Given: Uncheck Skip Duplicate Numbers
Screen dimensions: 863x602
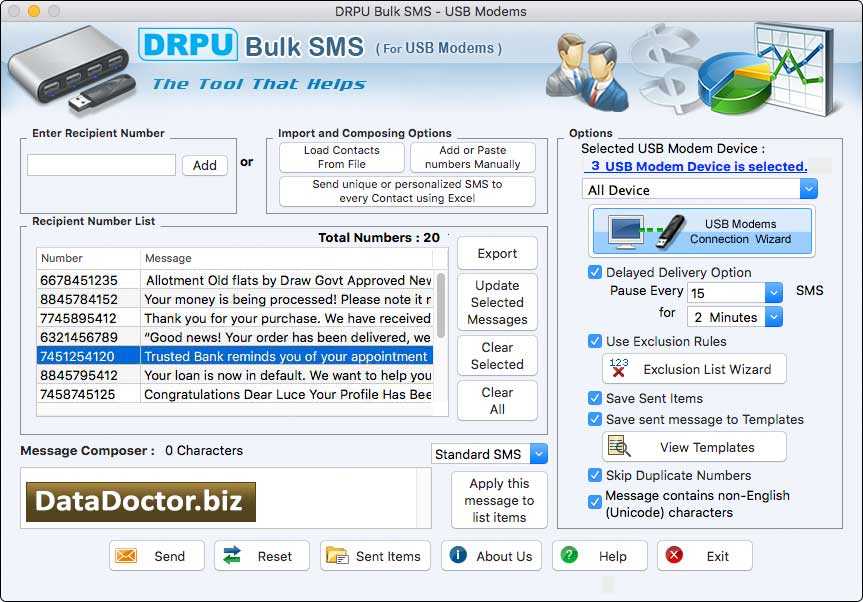Looking at the screenshot, I should 595,474.
